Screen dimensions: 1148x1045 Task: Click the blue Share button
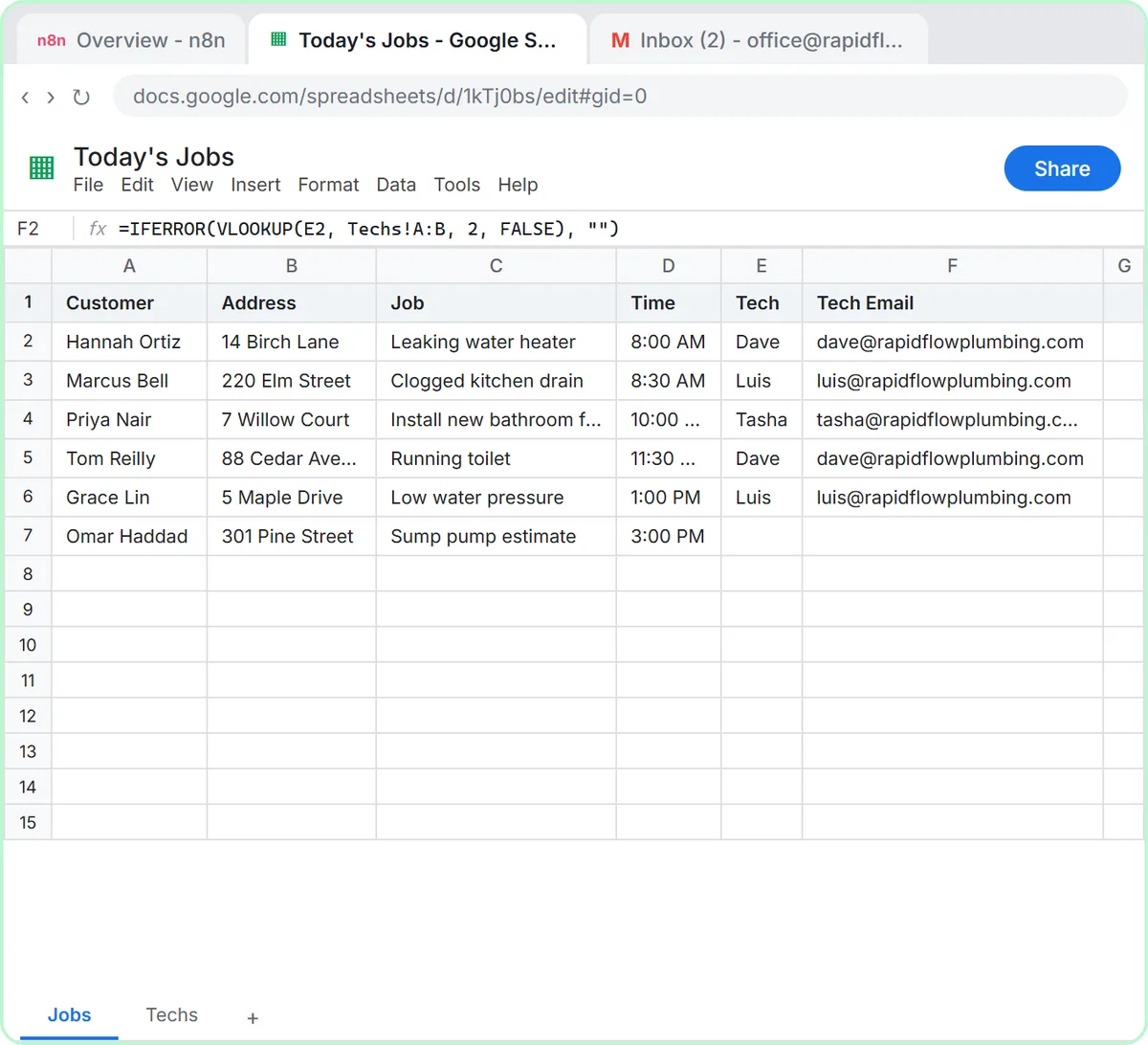point(1062,168)
